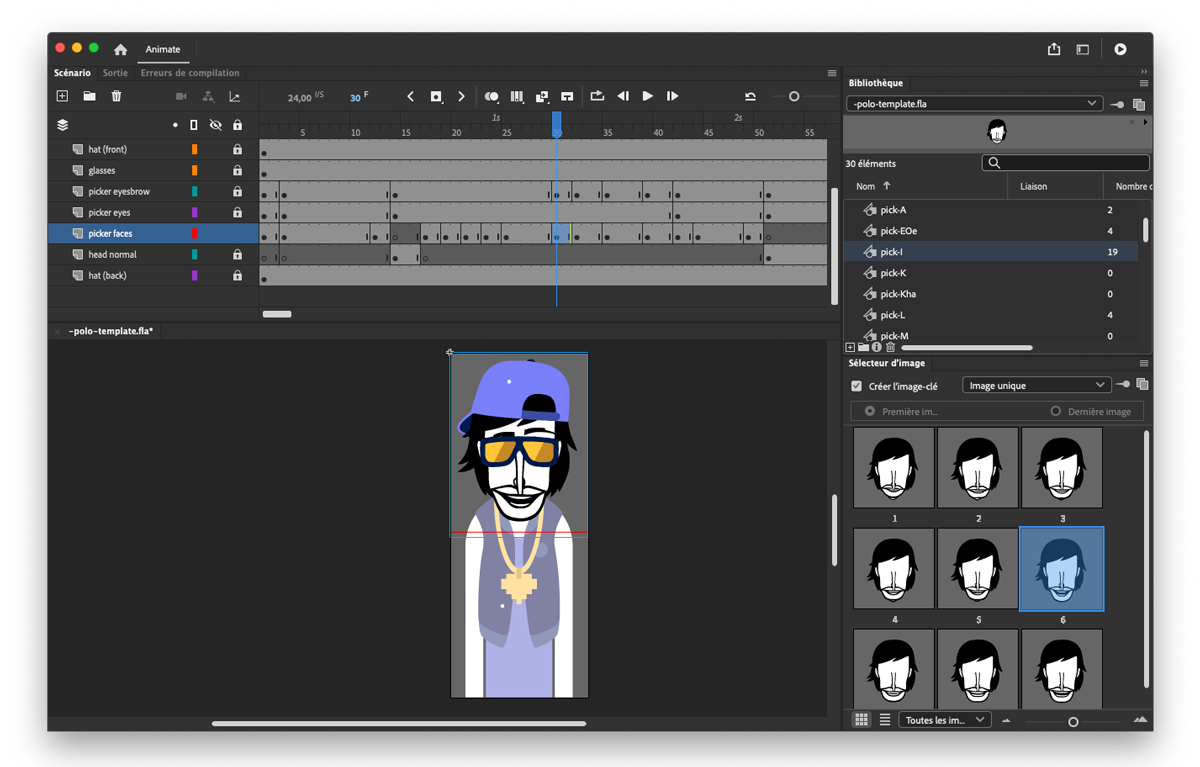Step back one frame

click(623, 96)
